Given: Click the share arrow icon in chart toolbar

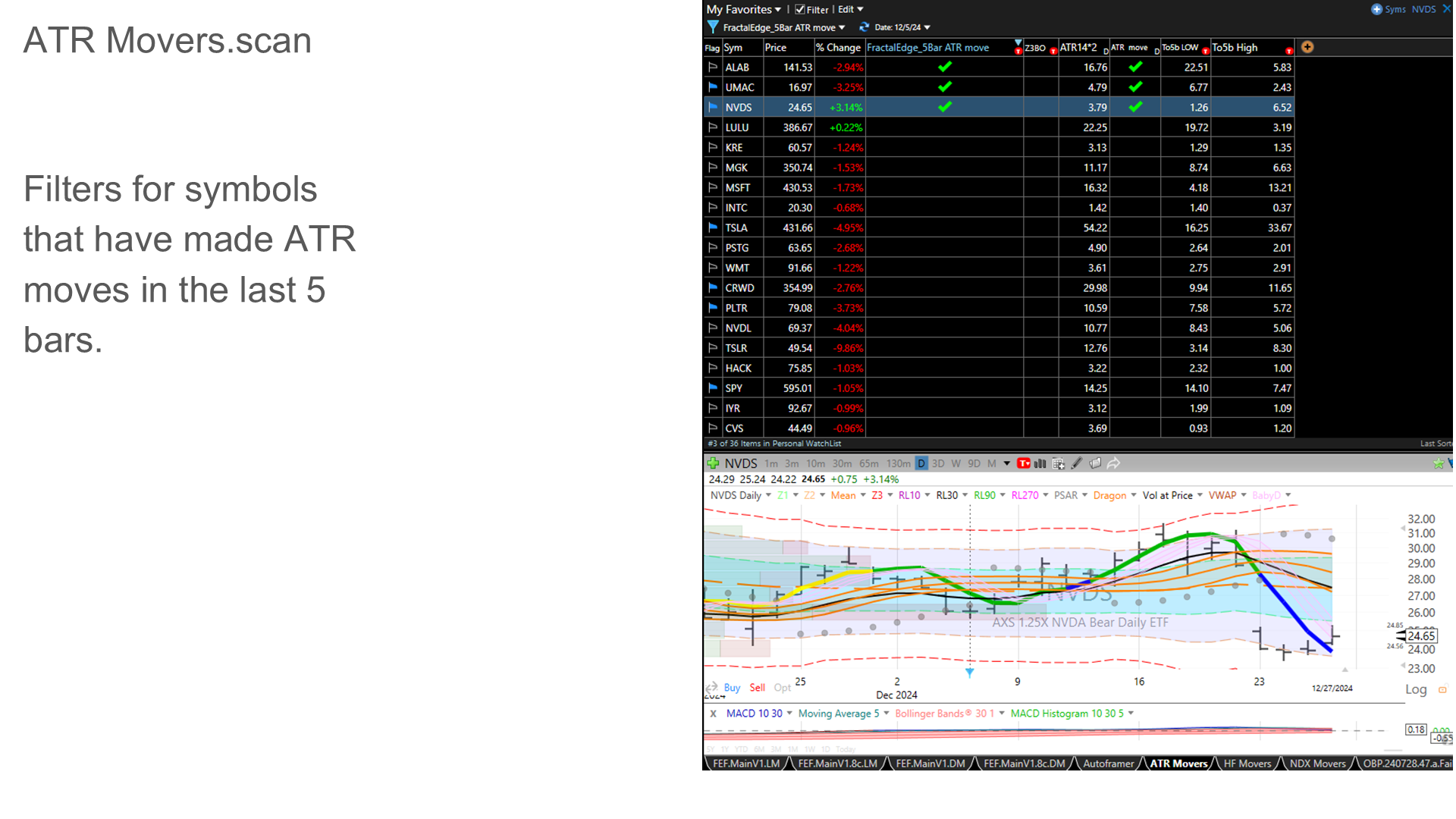Looking at the screenshot, I should click(1114, 463).
